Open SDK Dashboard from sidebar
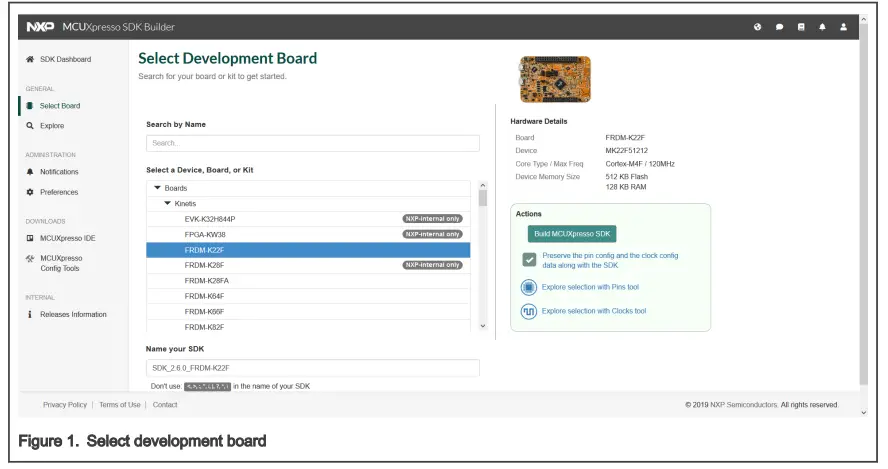 (65, 59)
